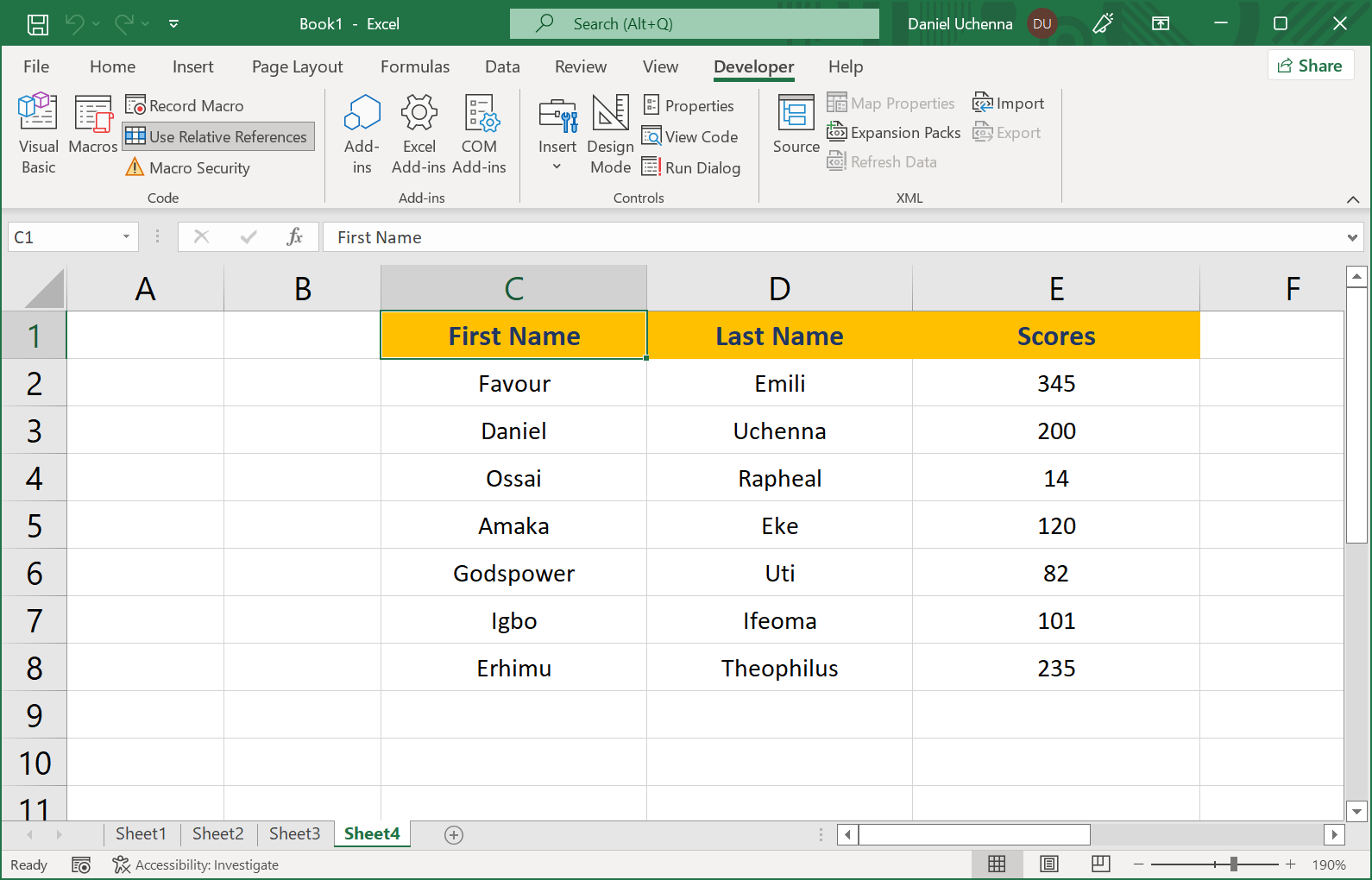Toggle Use Relative References

click(218, 137)
